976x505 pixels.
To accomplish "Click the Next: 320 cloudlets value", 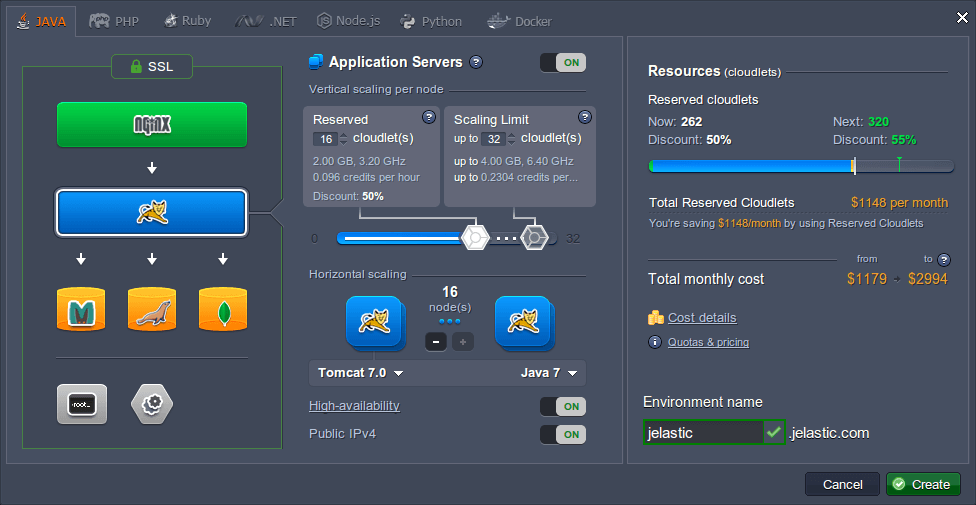I will (860, 121).
